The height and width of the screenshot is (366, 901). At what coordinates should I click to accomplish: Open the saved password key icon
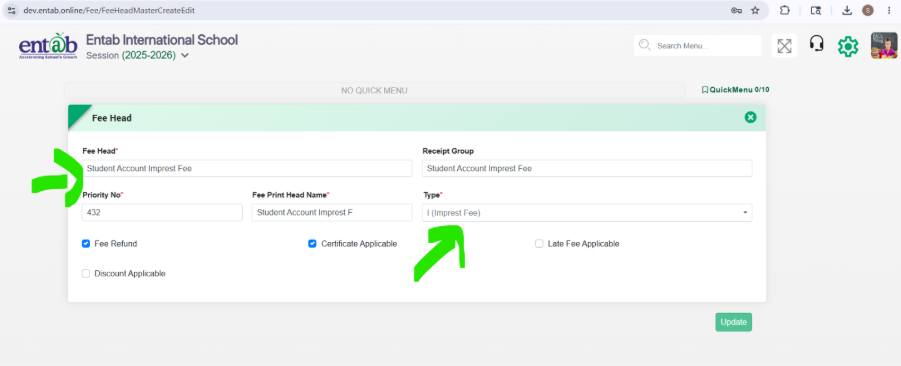click(736, 10)
